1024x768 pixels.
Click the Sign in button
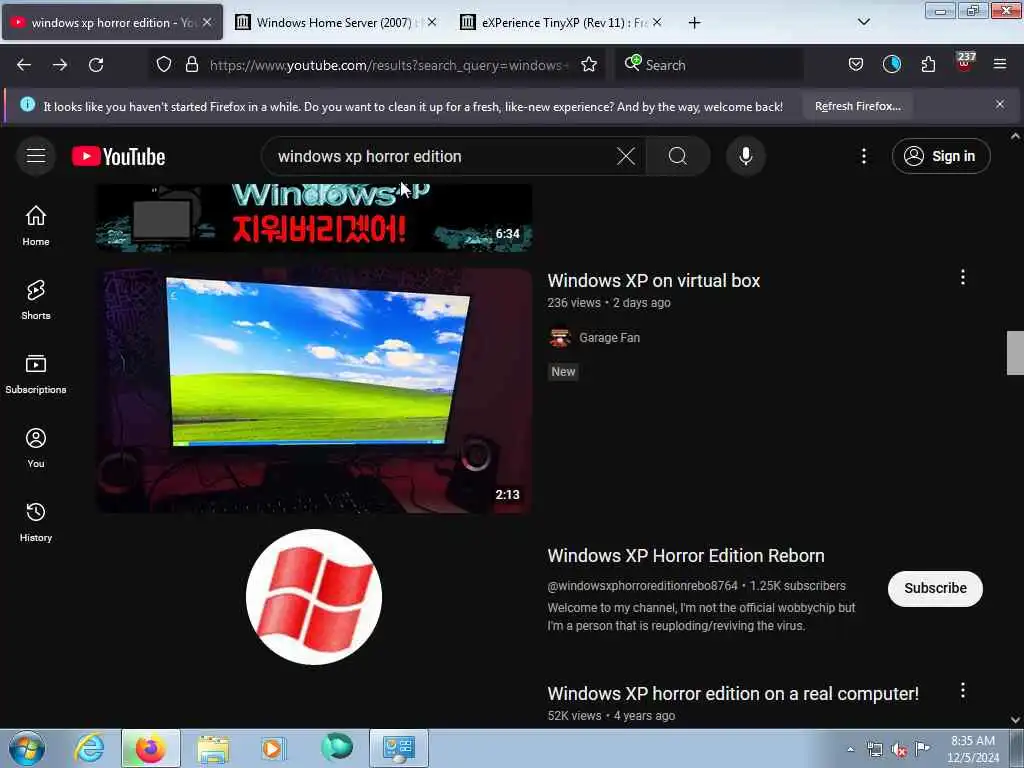[x=941, y=156]
